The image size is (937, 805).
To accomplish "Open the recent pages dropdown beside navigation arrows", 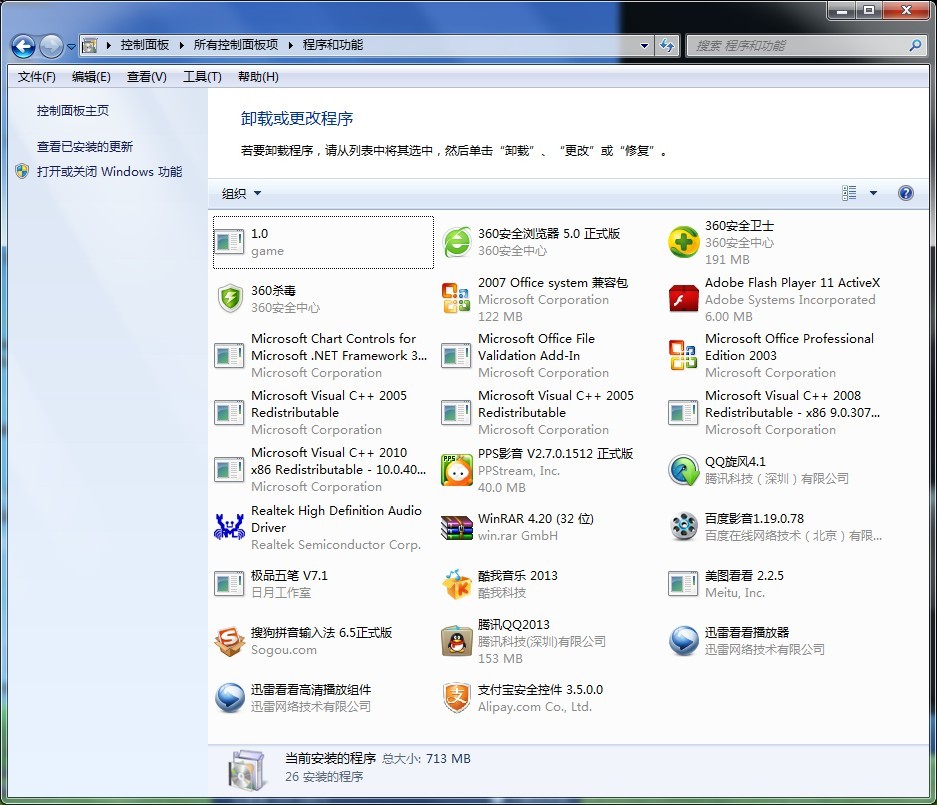I will (71, 46).
